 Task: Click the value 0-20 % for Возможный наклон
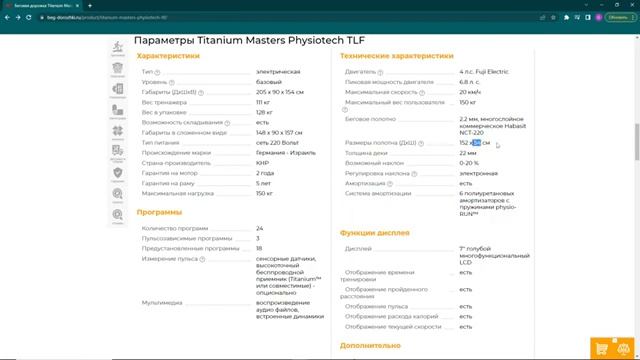tap(469, 163)
